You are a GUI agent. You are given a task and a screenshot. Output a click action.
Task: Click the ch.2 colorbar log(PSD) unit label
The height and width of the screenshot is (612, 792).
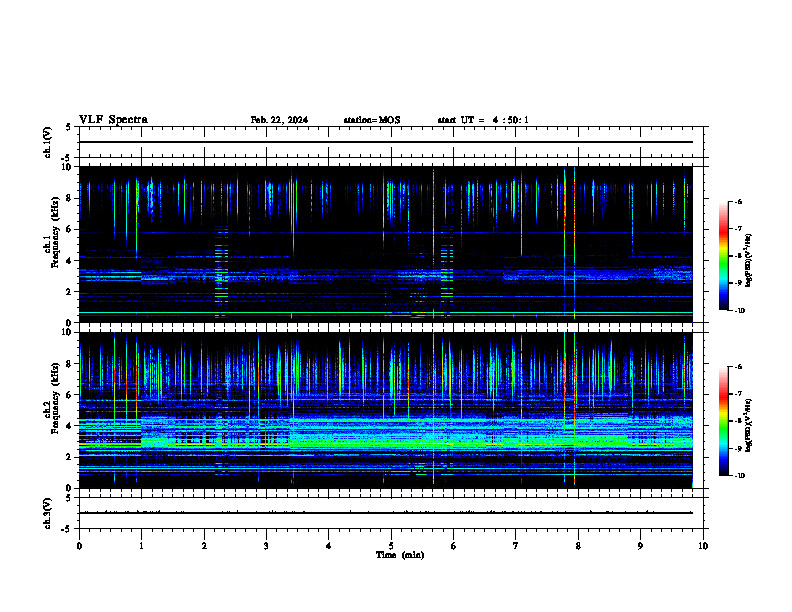coord(748,425)
